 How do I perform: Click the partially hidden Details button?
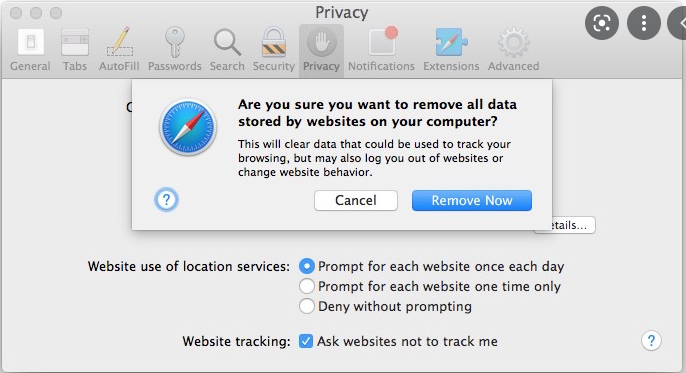click(565, 225)
